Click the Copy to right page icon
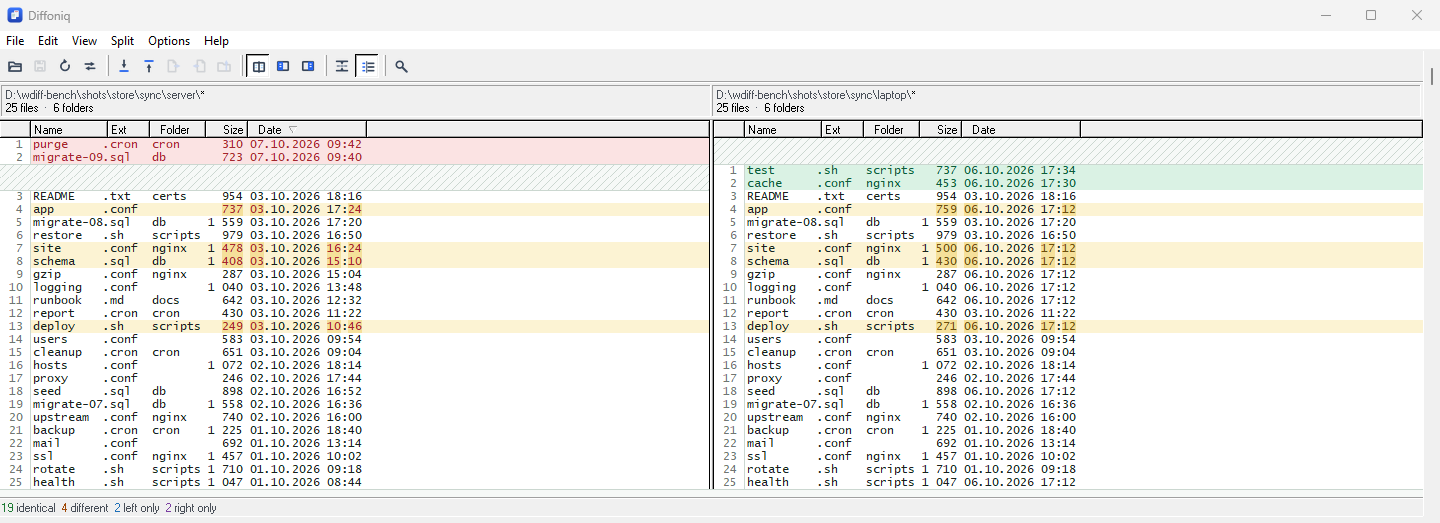This screenshot has width=1440, height=523. (x=174, y=66)
